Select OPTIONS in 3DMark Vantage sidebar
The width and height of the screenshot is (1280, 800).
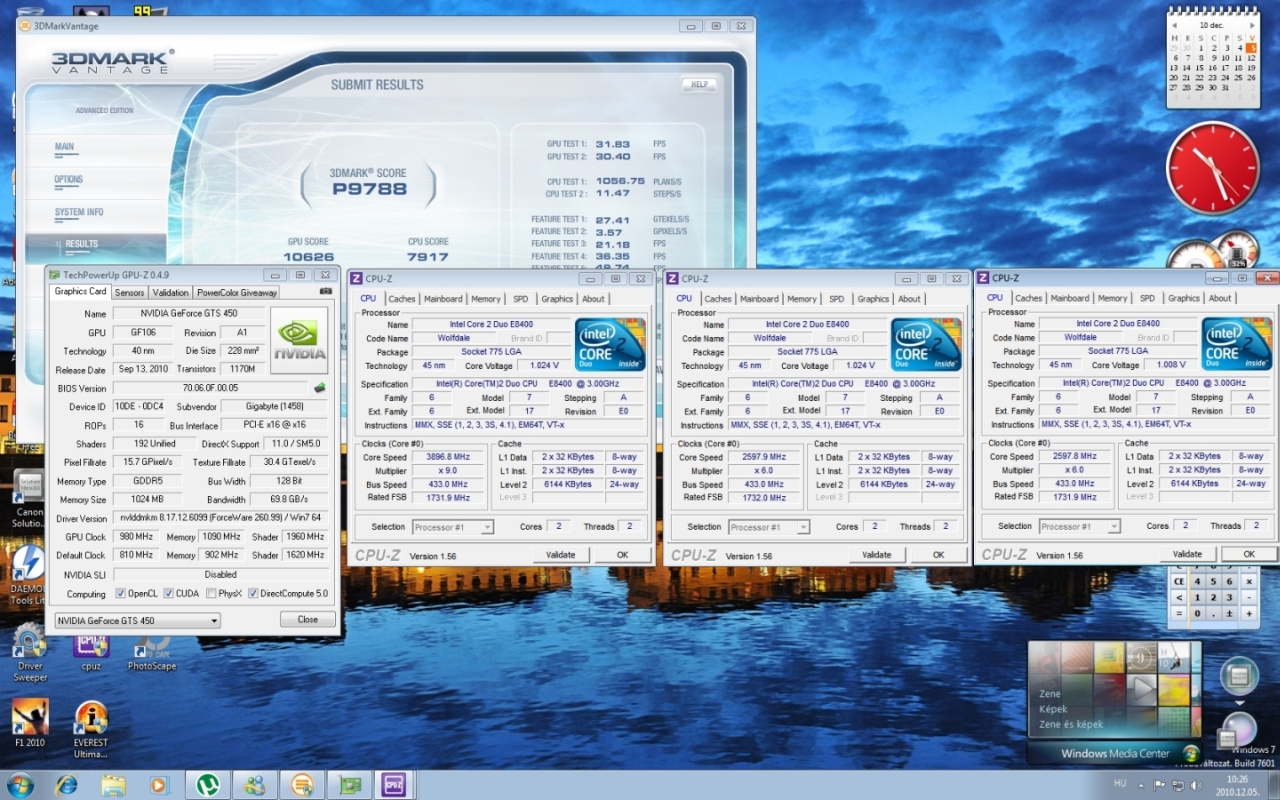click(69, 180)
